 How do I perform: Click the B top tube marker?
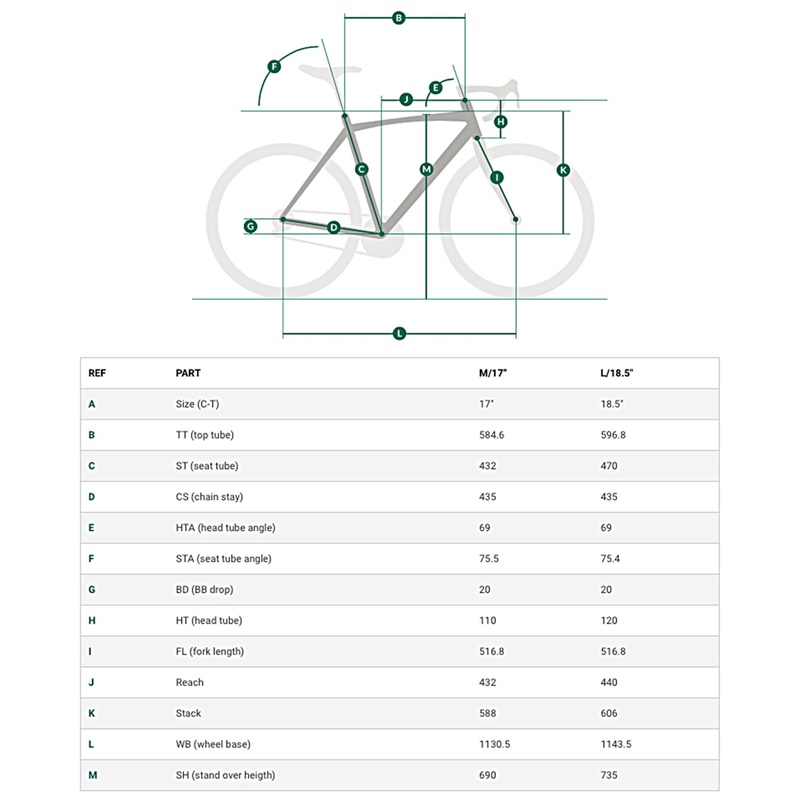(398, 18)
